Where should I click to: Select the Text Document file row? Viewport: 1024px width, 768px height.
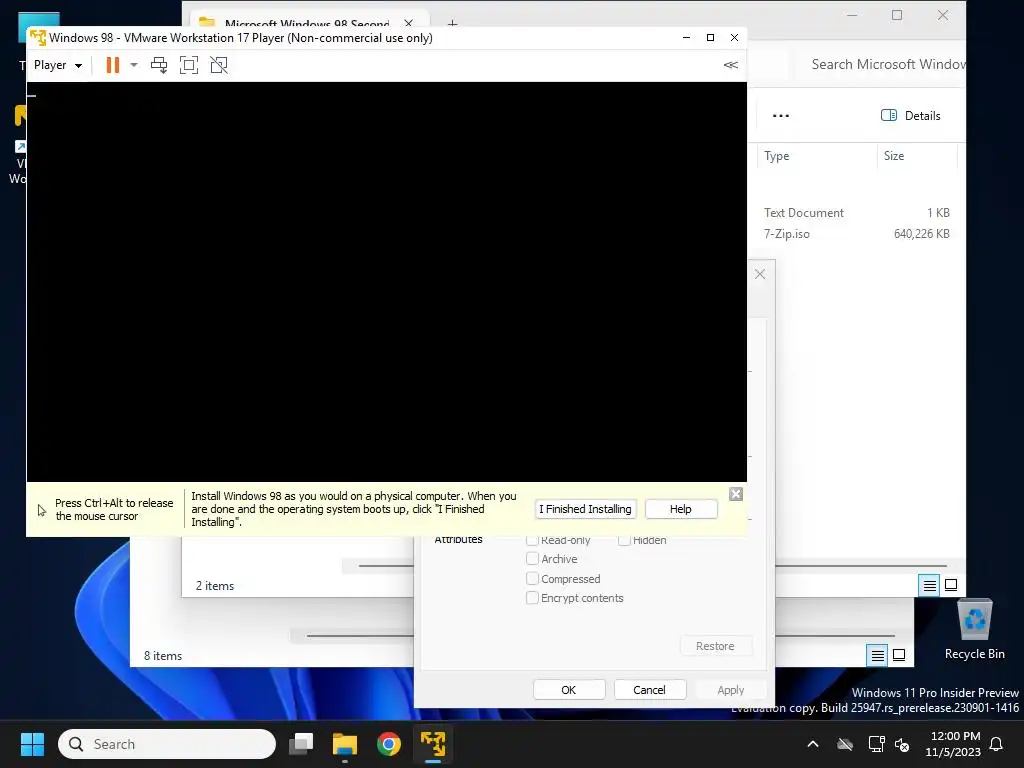[857, 213]
